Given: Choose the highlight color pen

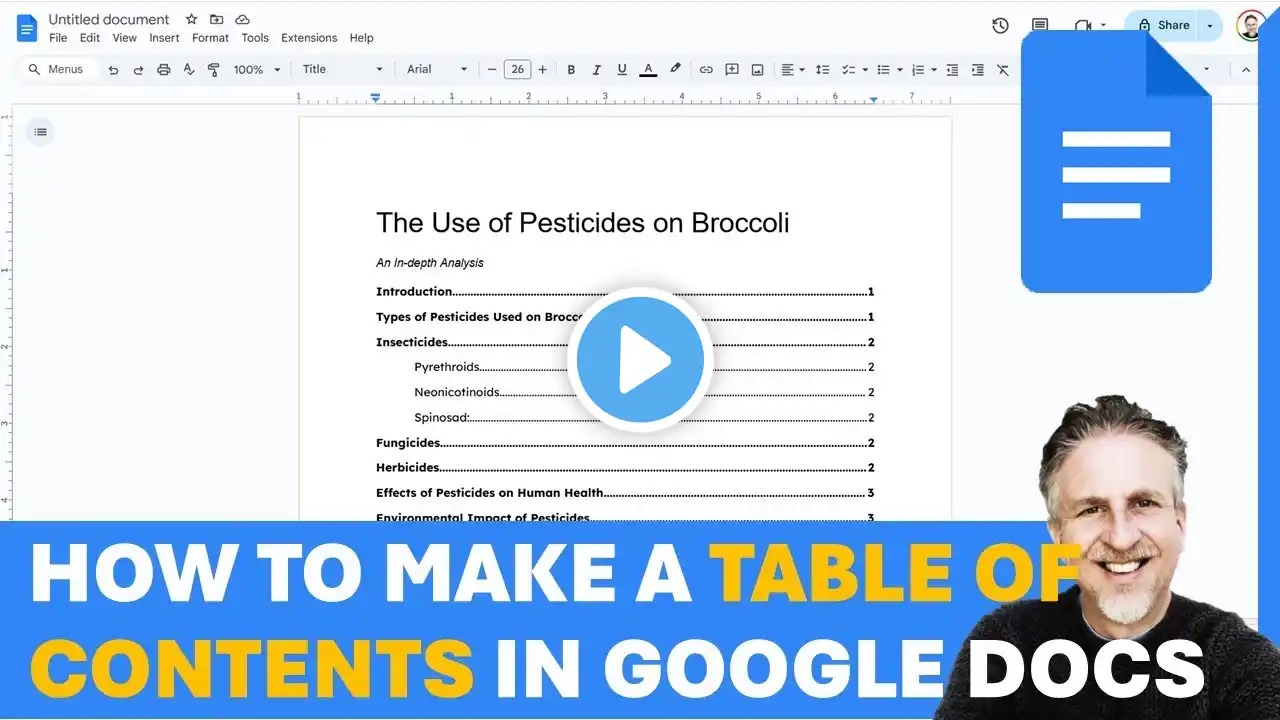Looking at the screenshot, I should tap(675, 70).
